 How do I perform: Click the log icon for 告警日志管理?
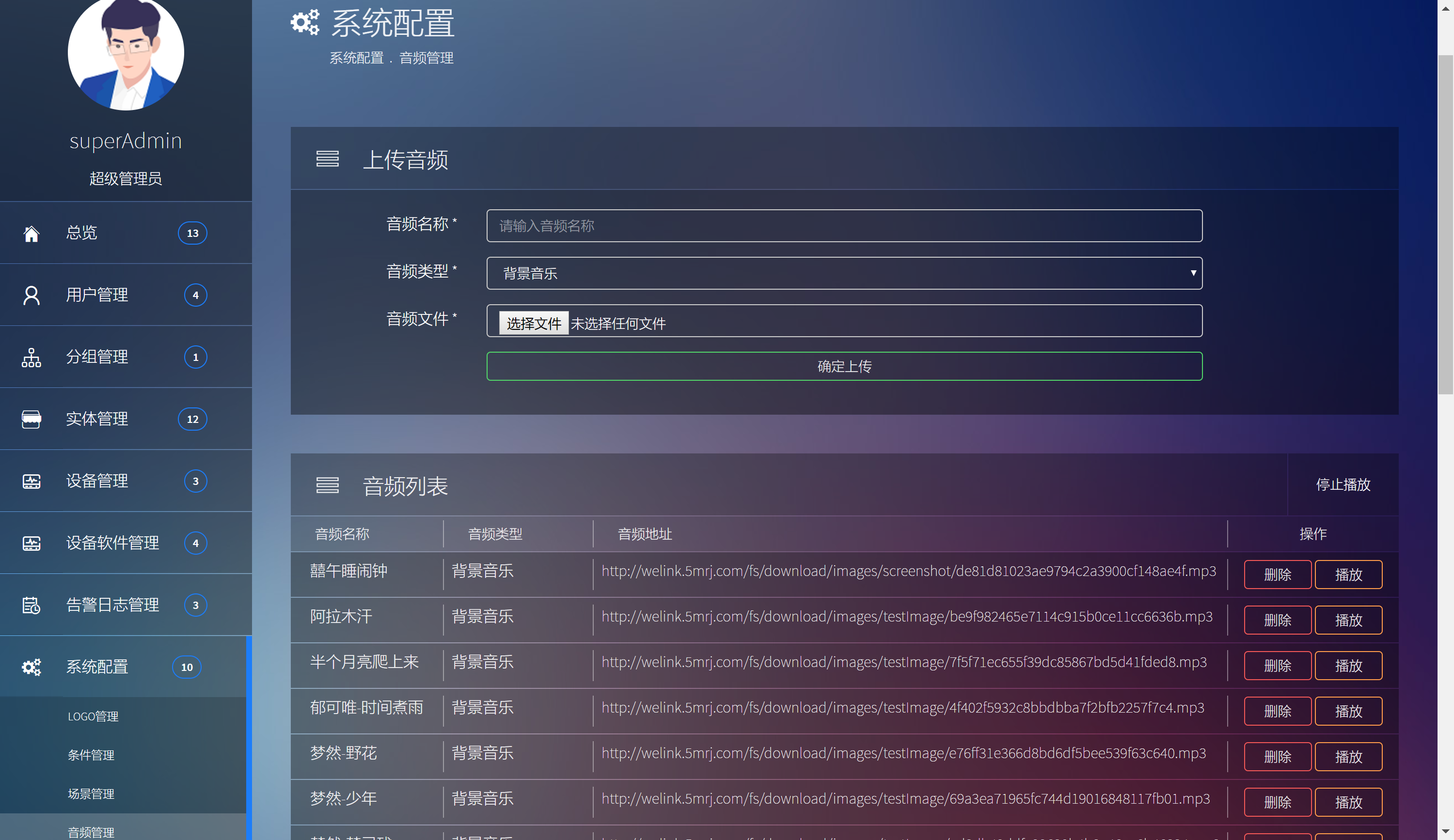[x=31, y=606]
